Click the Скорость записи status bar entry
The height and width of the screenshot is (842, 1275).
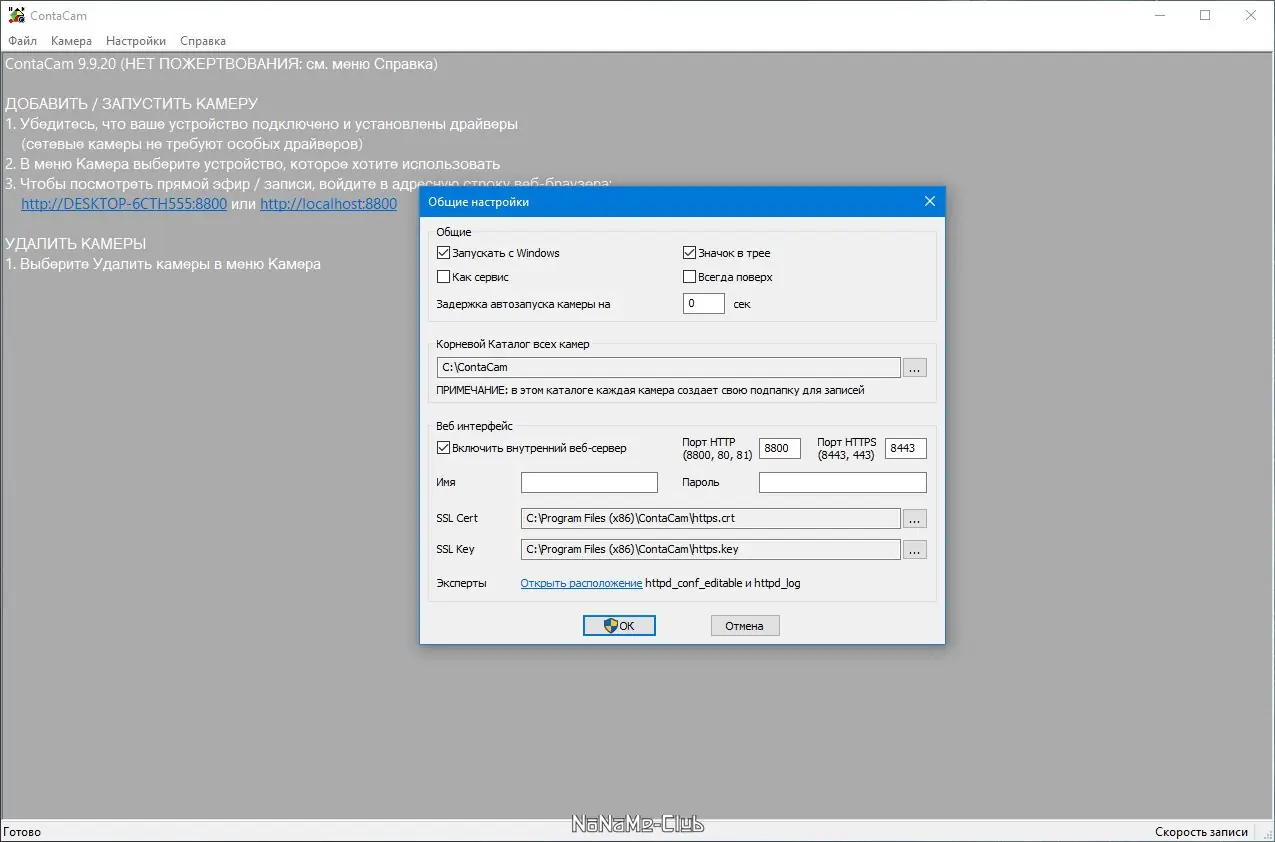[1201, 832]
